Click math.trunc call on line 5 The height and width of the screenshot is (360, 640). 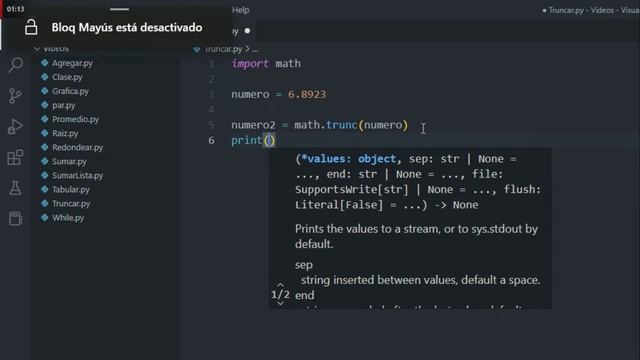(x=351, y=125)
